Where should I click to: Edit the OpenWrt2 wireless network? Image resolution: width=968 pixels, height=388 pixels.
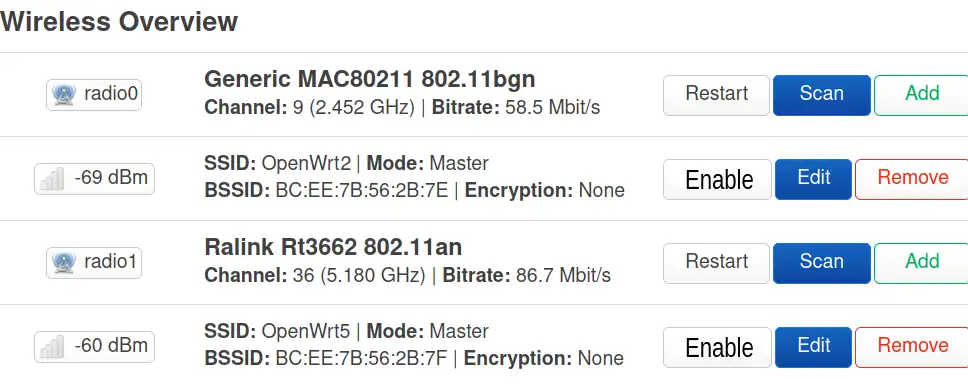click(x=814, y=179)
